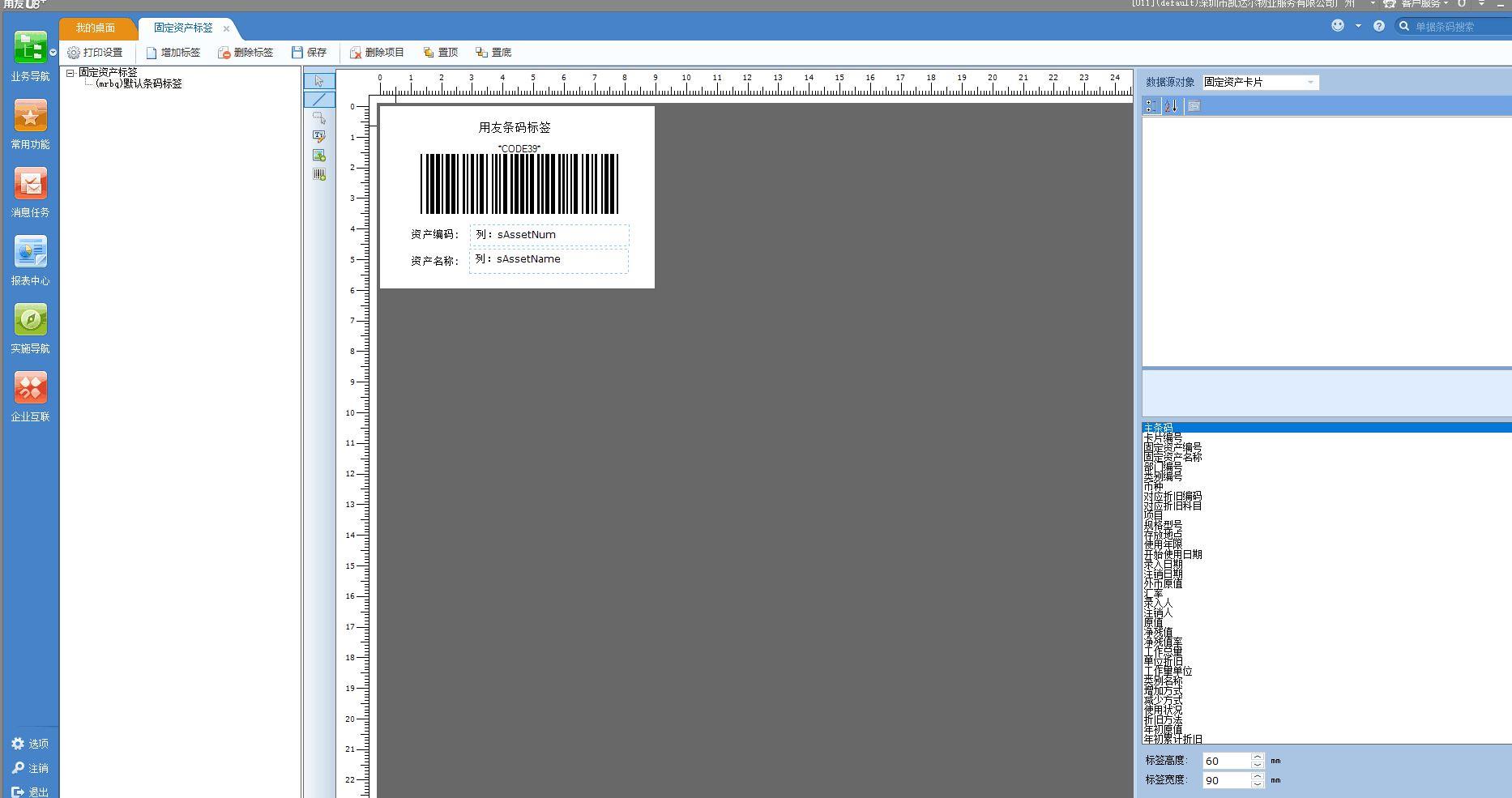Select 年初累计折旧 in field list
The image size is (1512, 798).
pos(1326,739)
